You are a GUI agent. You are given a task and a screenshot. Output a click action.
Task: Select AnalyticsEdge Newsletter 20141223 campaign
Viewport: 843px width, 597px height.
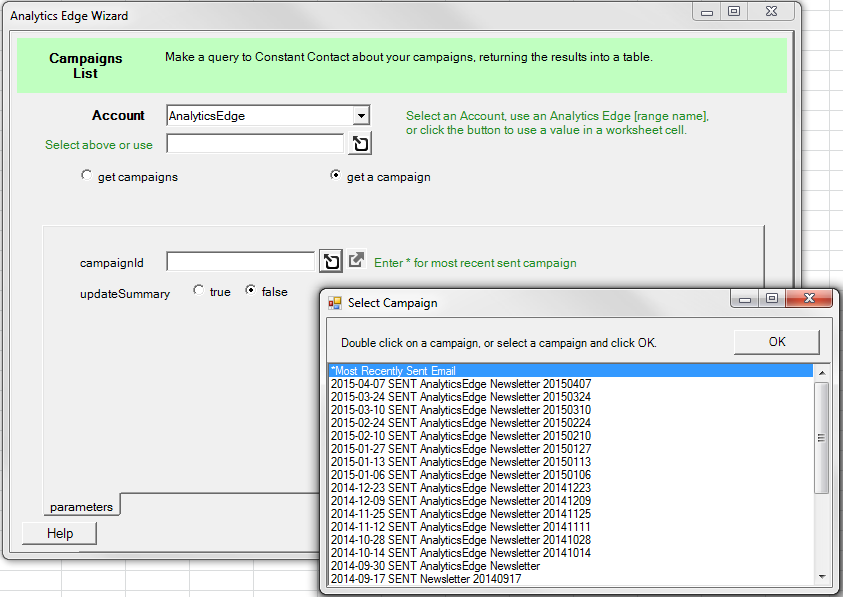pyautogui.click(x=570, y=488)
